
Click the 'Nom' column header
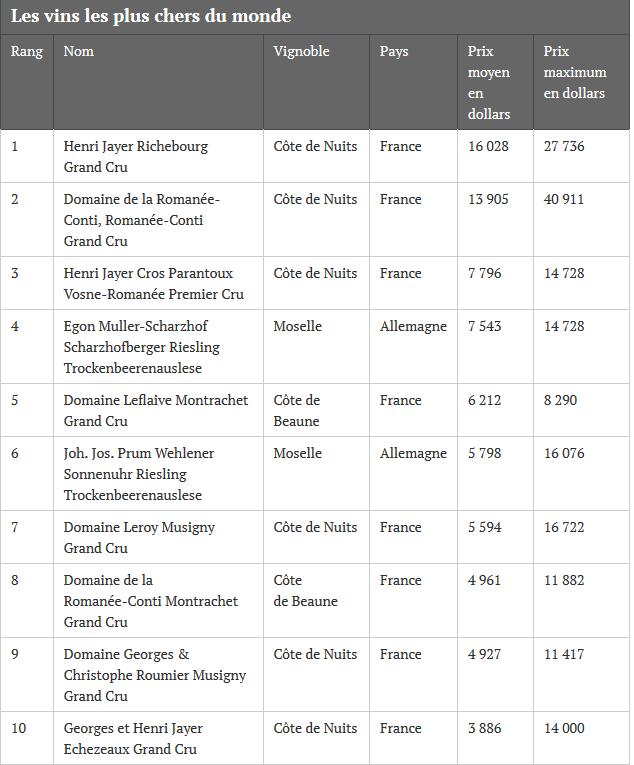(79, 51)
